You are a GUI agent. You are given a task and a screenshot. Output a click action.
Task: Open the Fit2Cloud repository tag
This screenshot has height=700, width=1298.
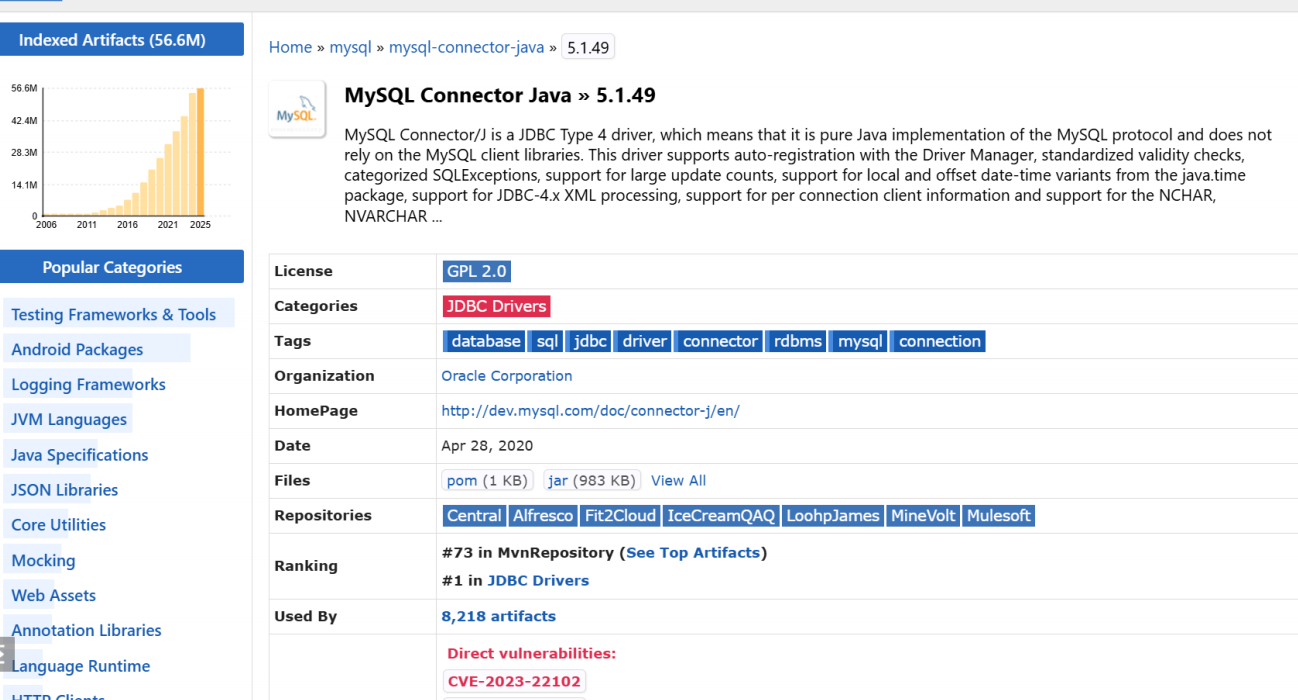coord(620,516)
